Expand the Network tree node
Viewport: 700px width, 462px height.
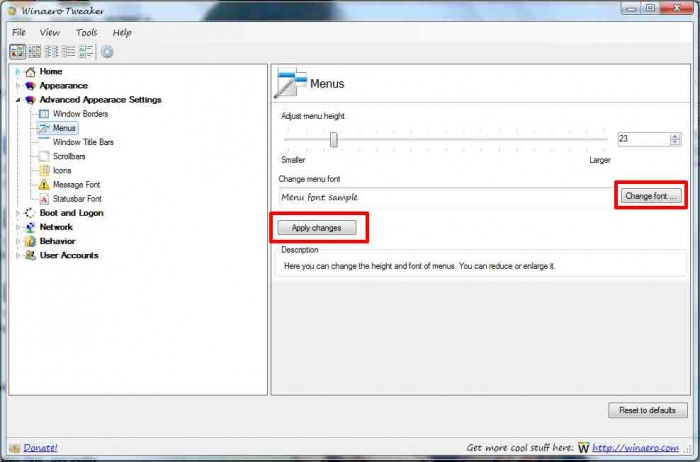point(18,227)
